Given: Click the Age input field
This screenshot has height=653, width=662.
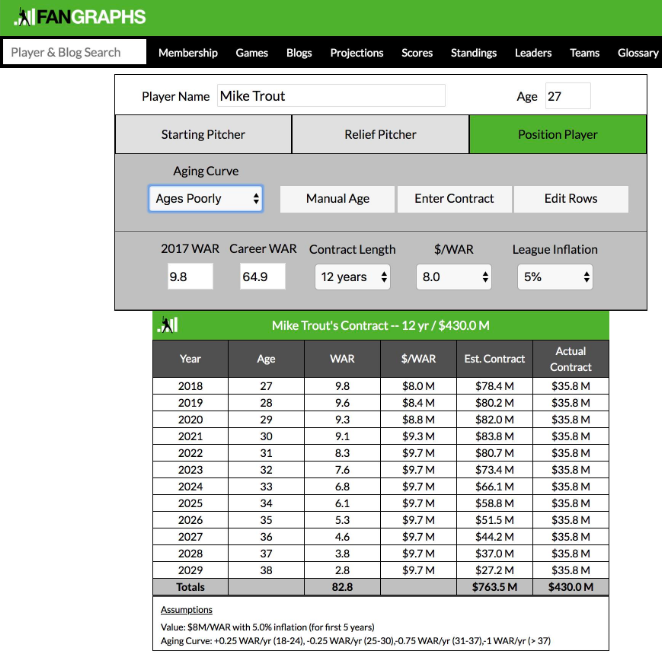Looking at the screenshot, I should click(568, 96).
